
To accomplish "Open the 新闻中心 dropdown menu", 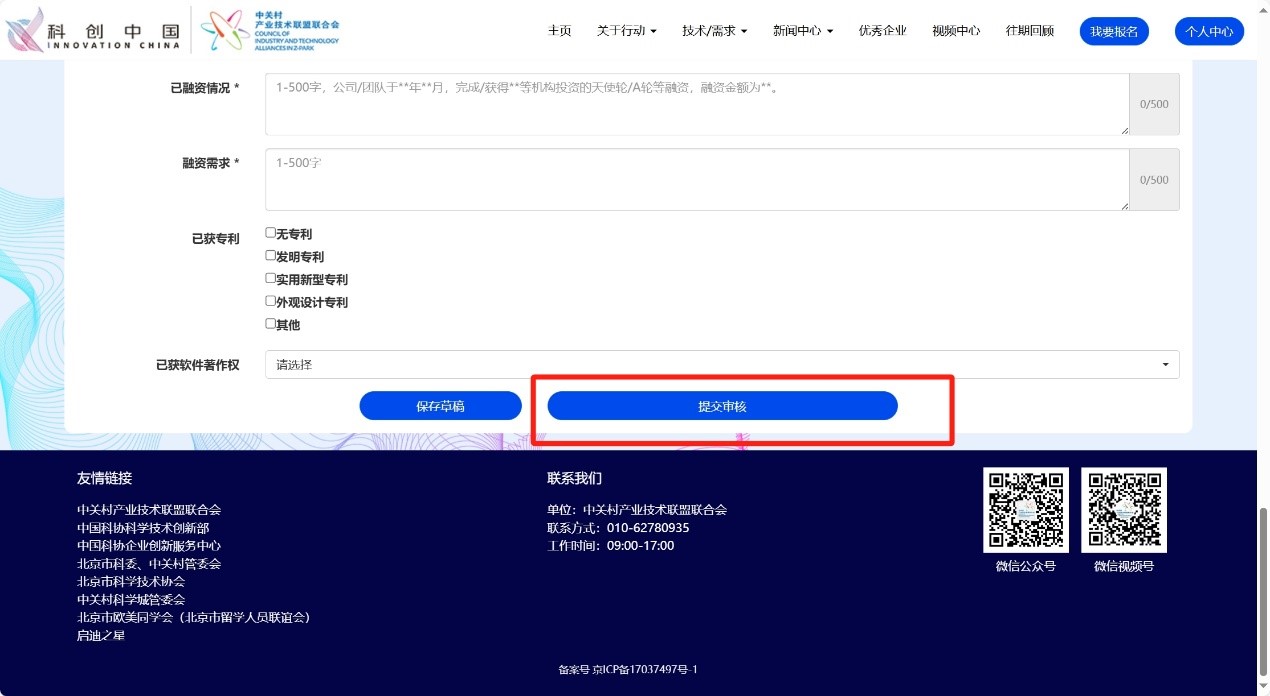I will [802, 31].
